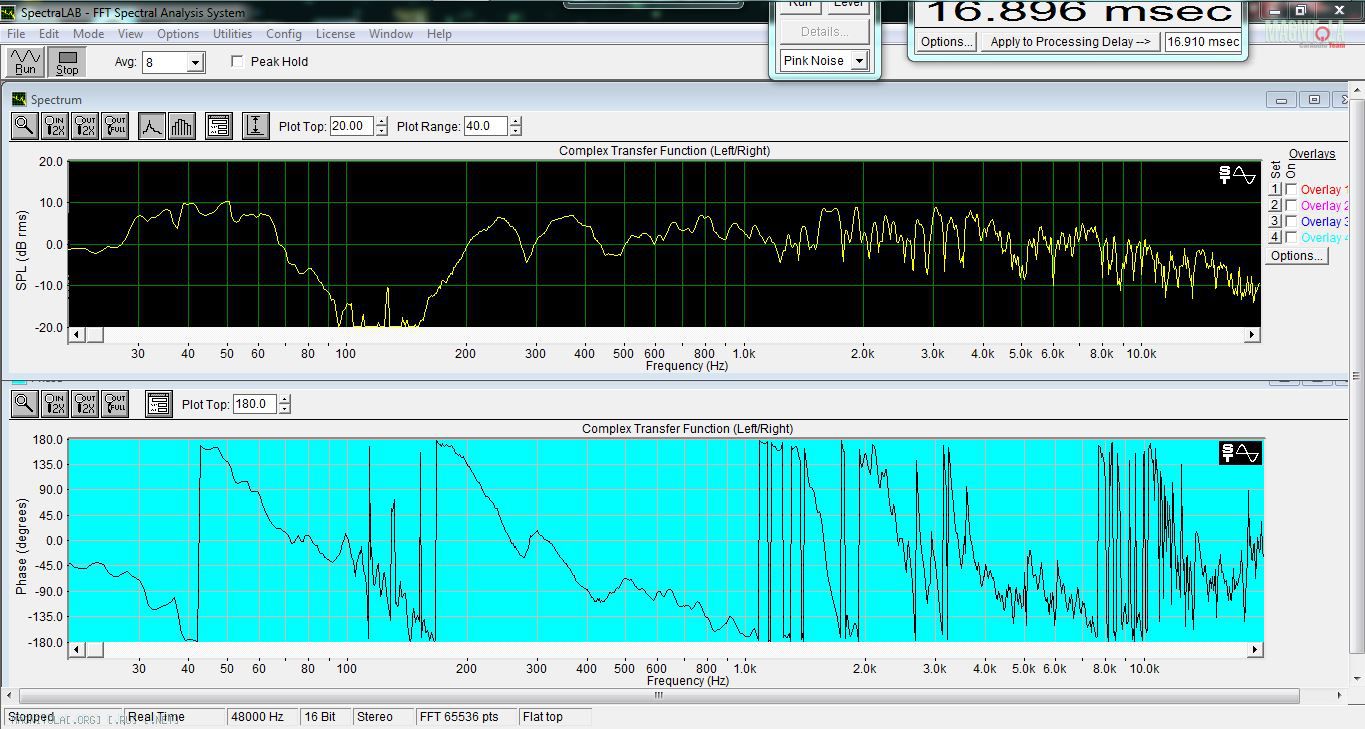Click Phase zoom out full icon
Viewport: 1365px width, 729px height.
click(115, 404)
